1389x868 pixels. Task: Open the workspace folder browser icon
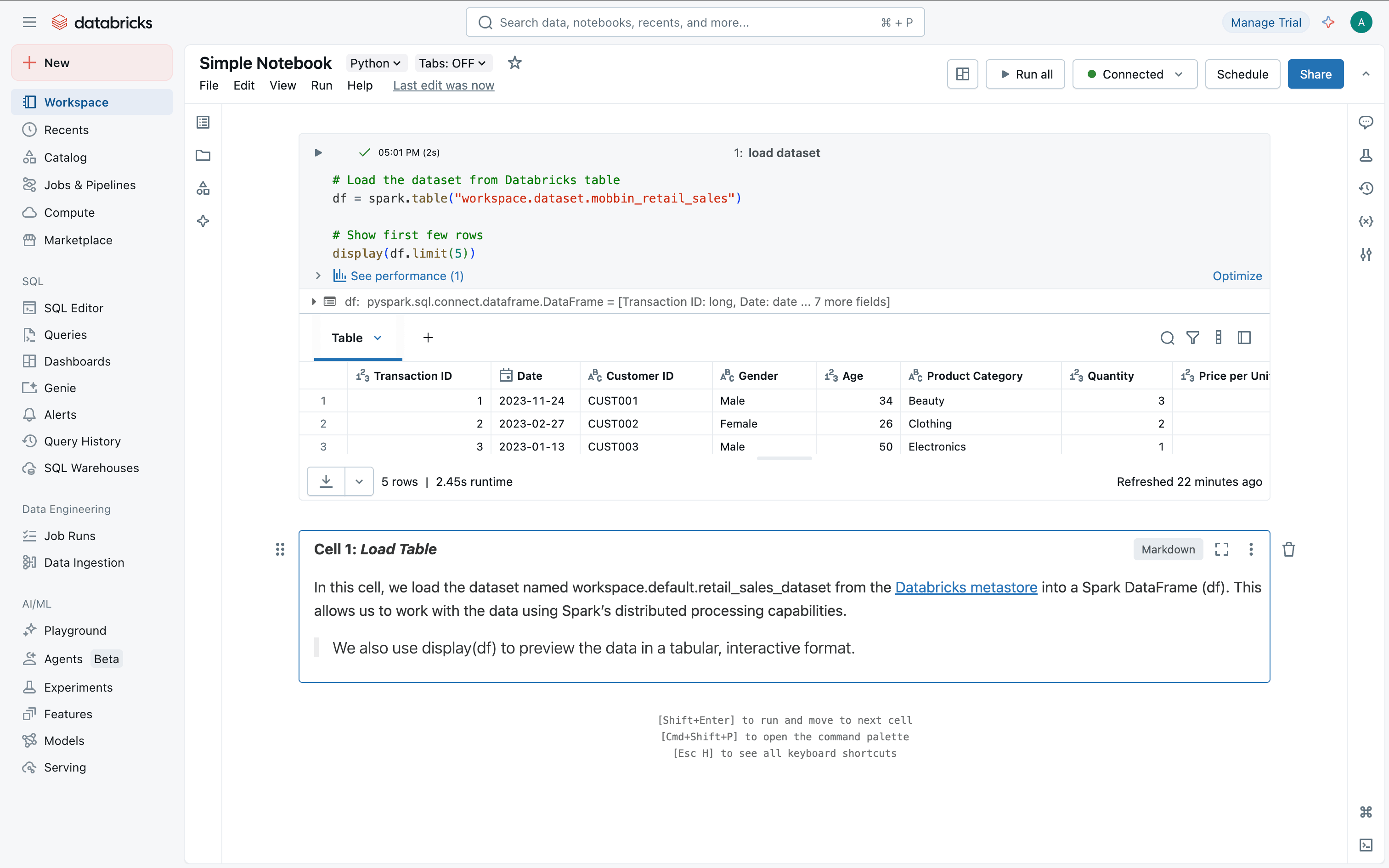coord(203,156)
